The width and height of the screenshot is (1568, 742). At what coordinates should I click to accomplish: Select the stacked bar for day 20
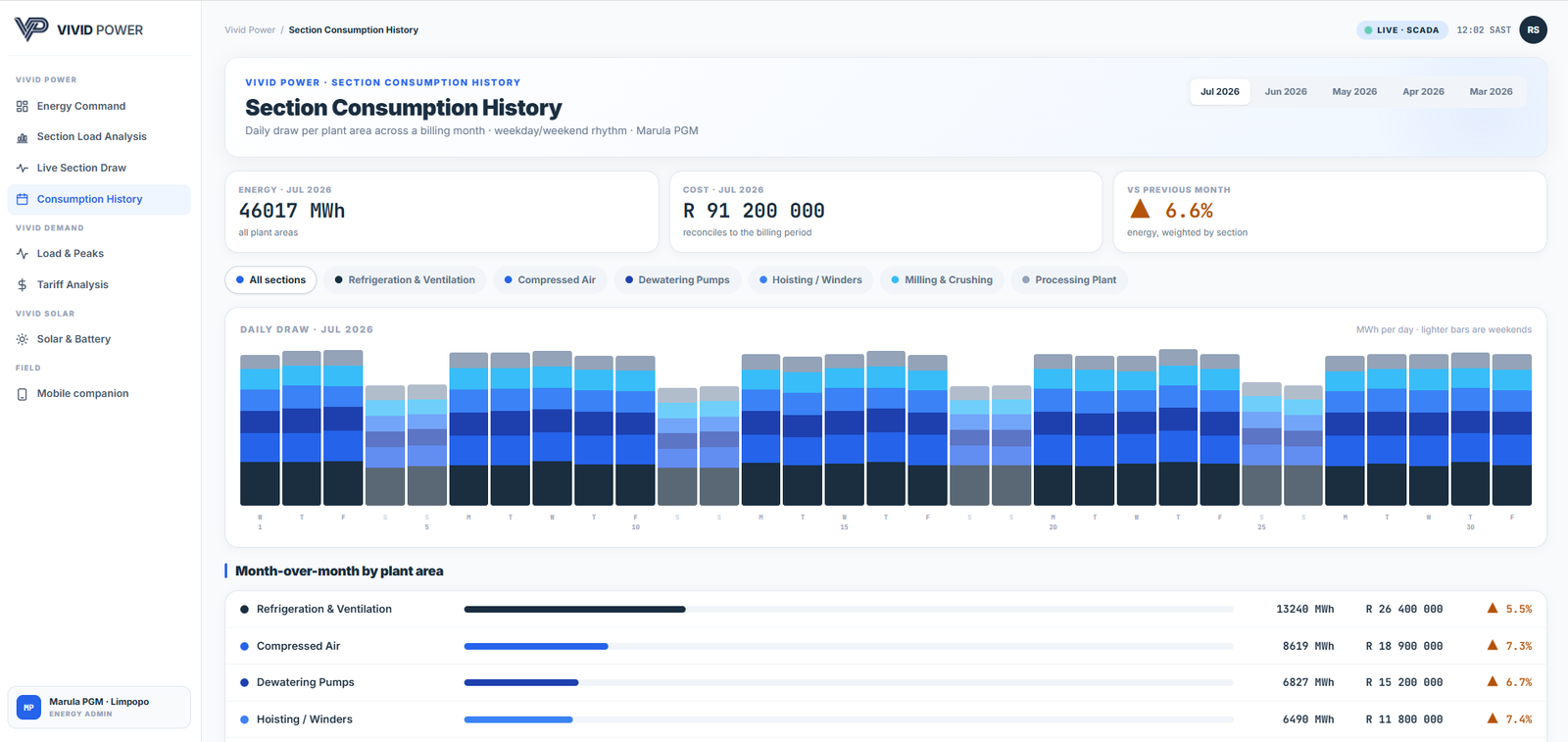coord(1053,430)
